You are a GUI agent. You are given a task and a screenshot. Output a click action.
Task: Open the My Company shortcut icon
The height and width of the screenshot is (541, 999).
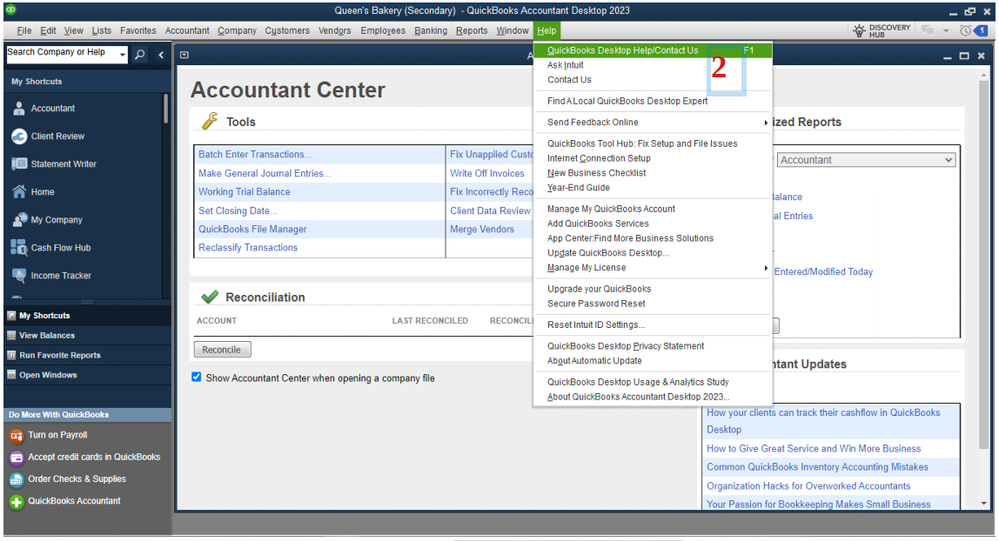coord(19,220)
